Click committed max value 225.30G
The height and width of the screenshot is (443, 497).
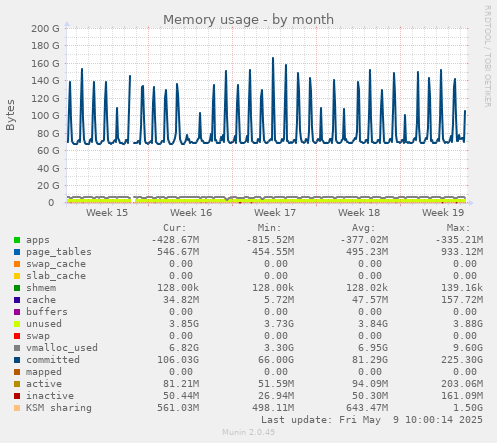[462, 360]
